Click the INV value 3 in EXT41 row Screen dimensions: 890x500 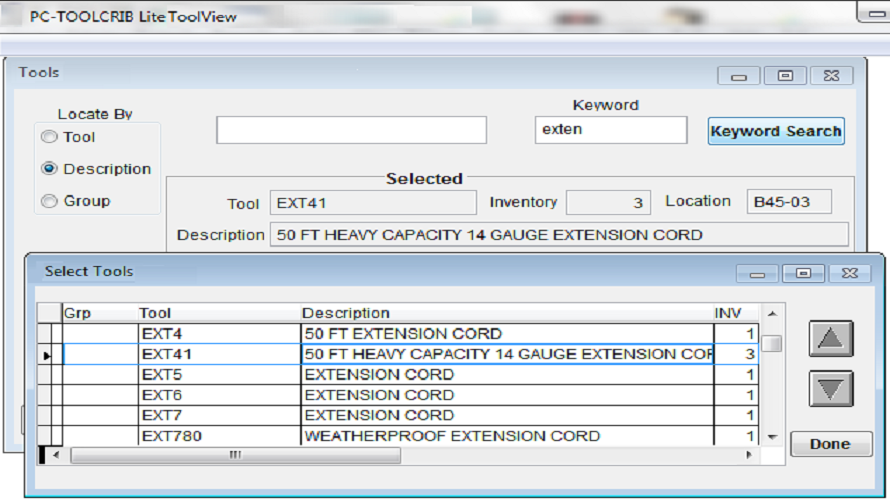(736, 354)
